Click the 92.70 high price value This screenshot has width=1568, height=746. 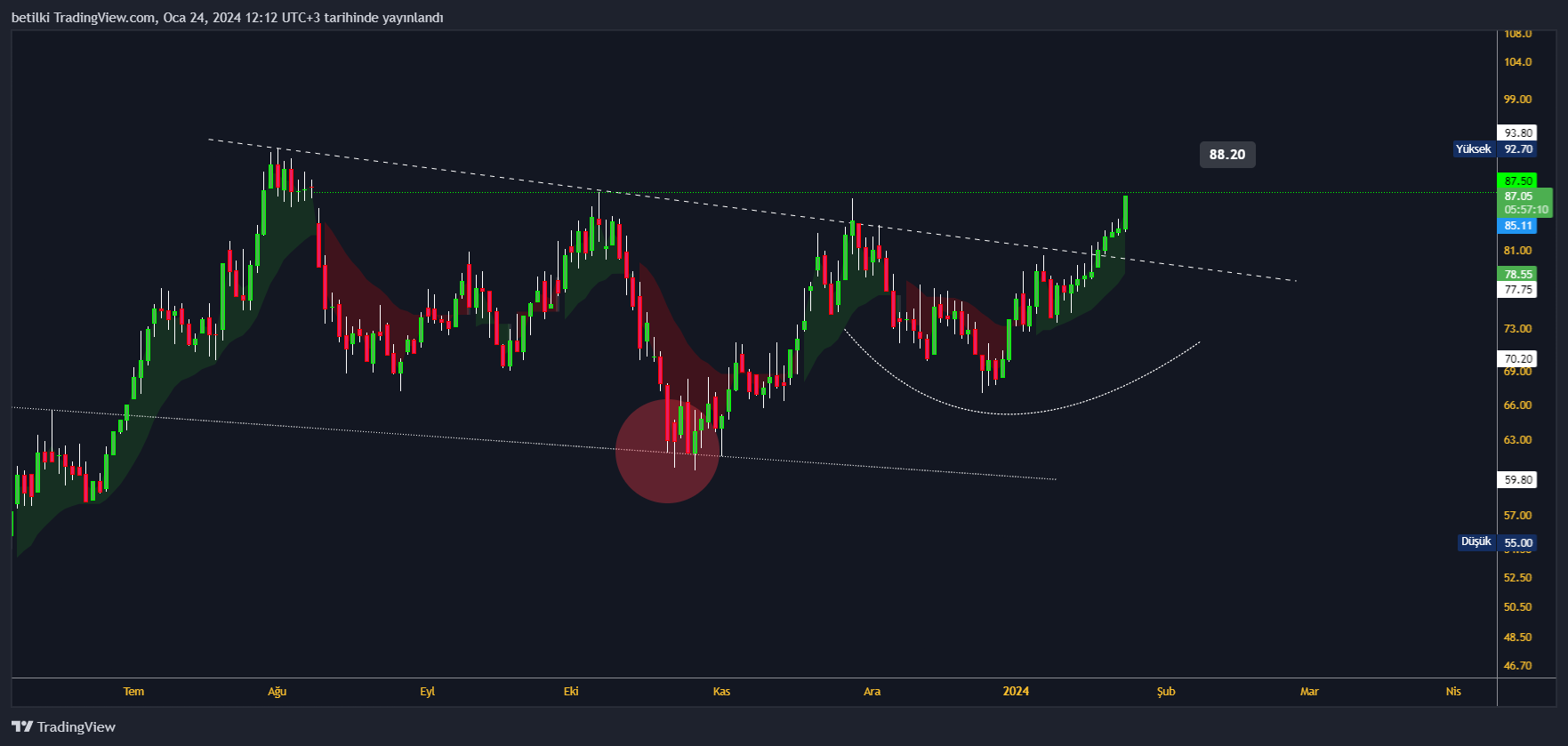tap(1518, 149)
